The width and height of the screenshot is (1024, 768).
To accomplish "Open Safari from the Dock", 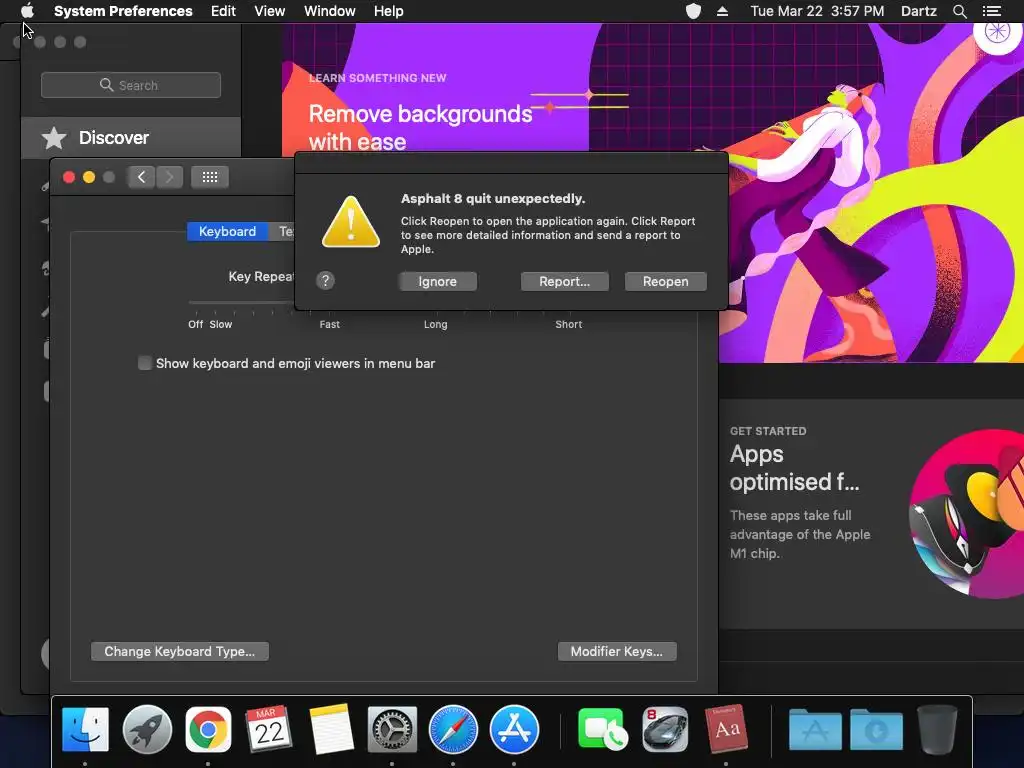I will coord(453,729).
